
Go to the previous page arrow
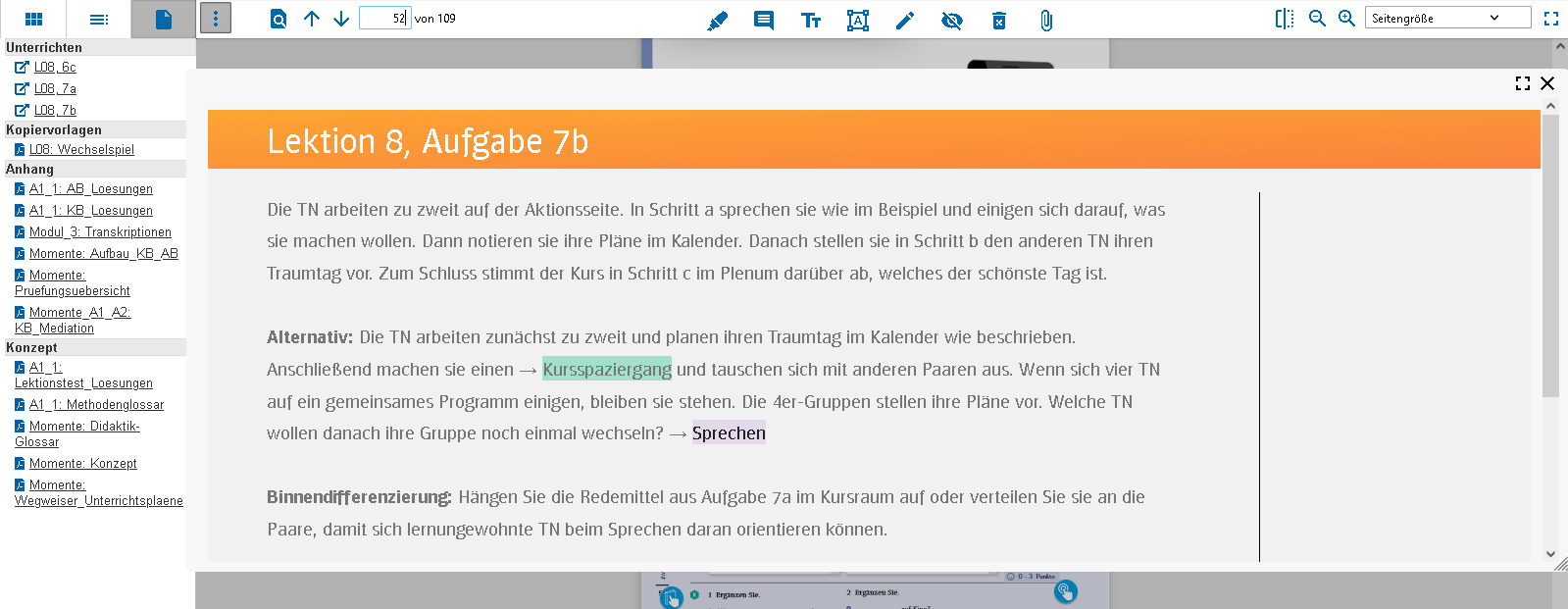tap(312, 19)
